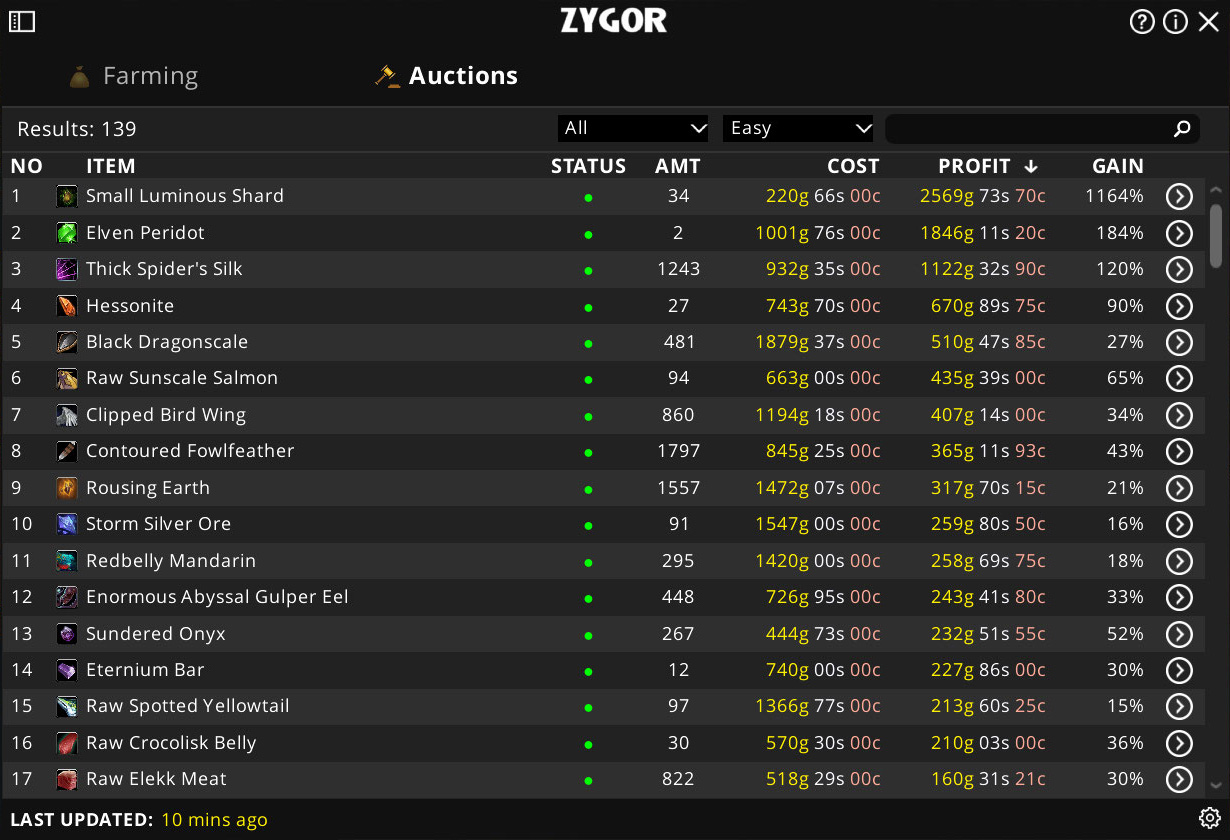Sort by the GAIN column header
Screen dimensions: 1230x840
pyautogui.click(x=1117, y=166)
